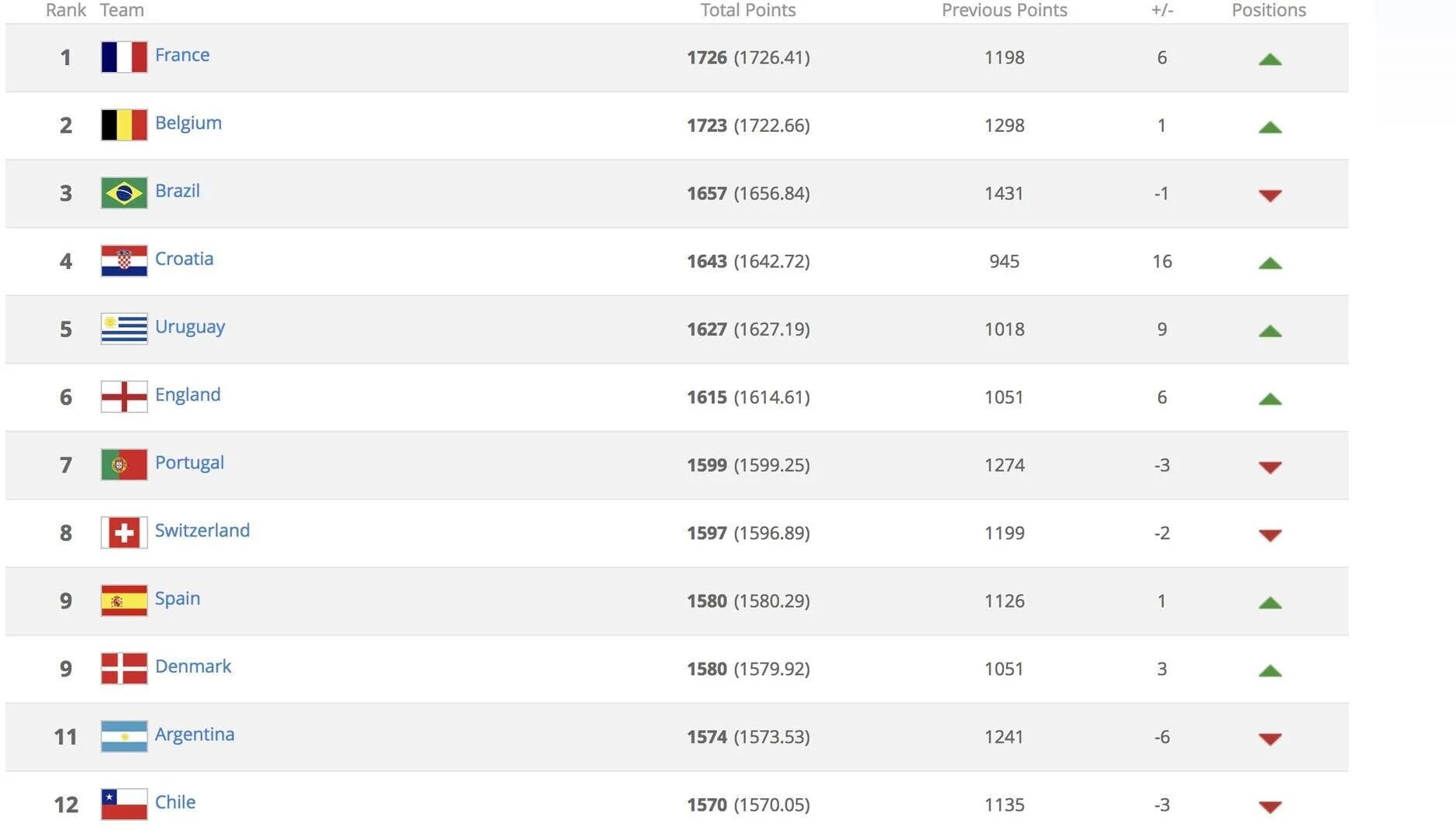
Task: Click the Croatia flag icon
Action: (x=124, y=261)
